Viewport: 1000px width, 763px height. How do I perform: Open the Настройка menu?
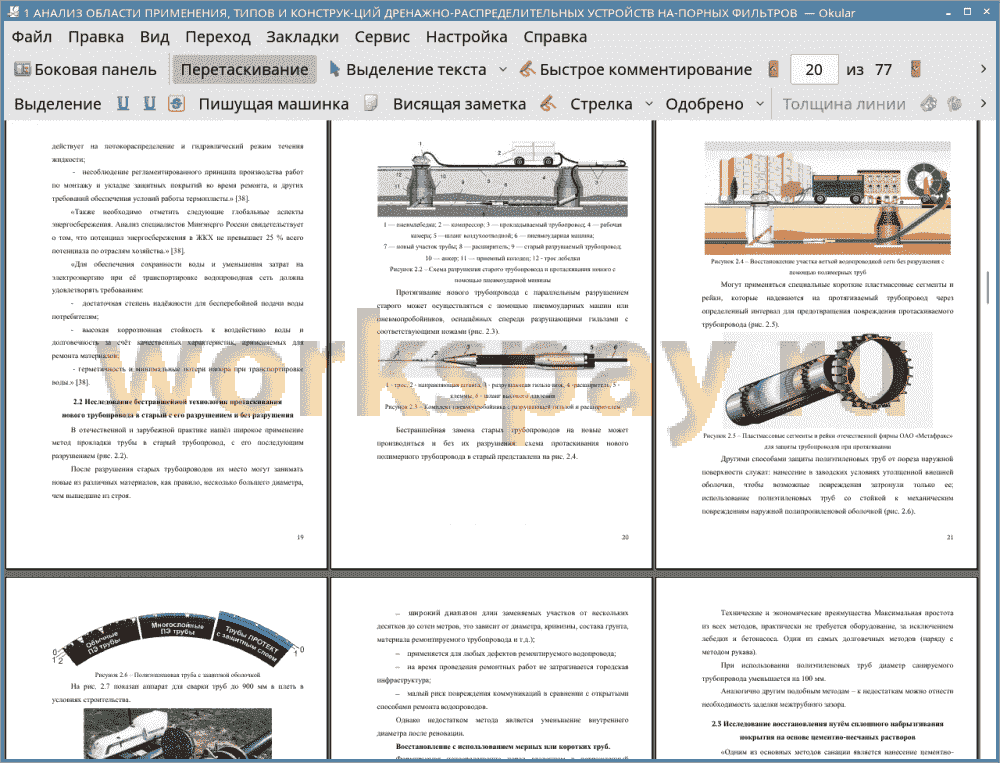466,37
